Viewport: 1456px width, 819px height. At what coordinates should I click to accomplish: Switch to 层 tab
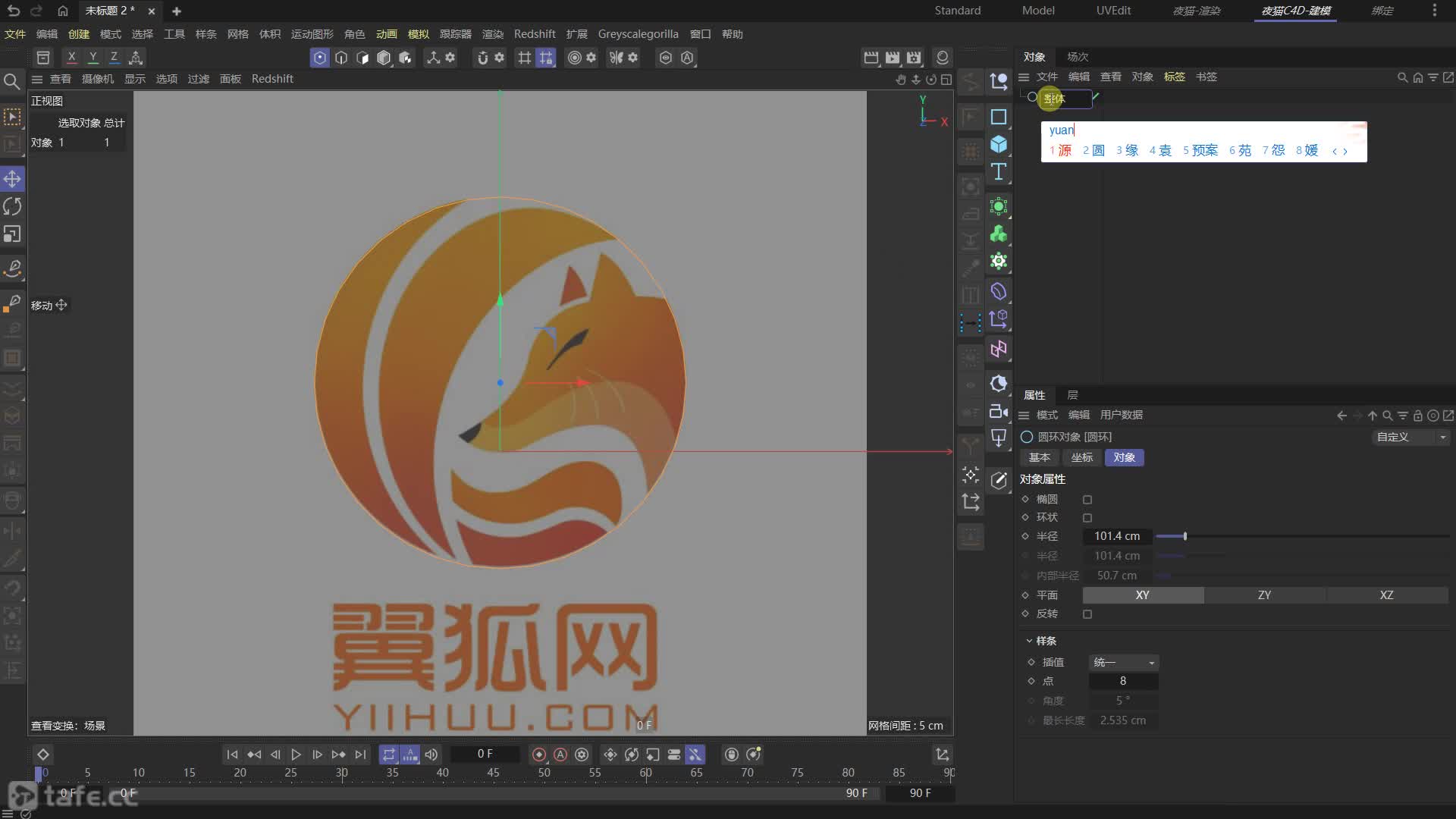[1072, 395]
